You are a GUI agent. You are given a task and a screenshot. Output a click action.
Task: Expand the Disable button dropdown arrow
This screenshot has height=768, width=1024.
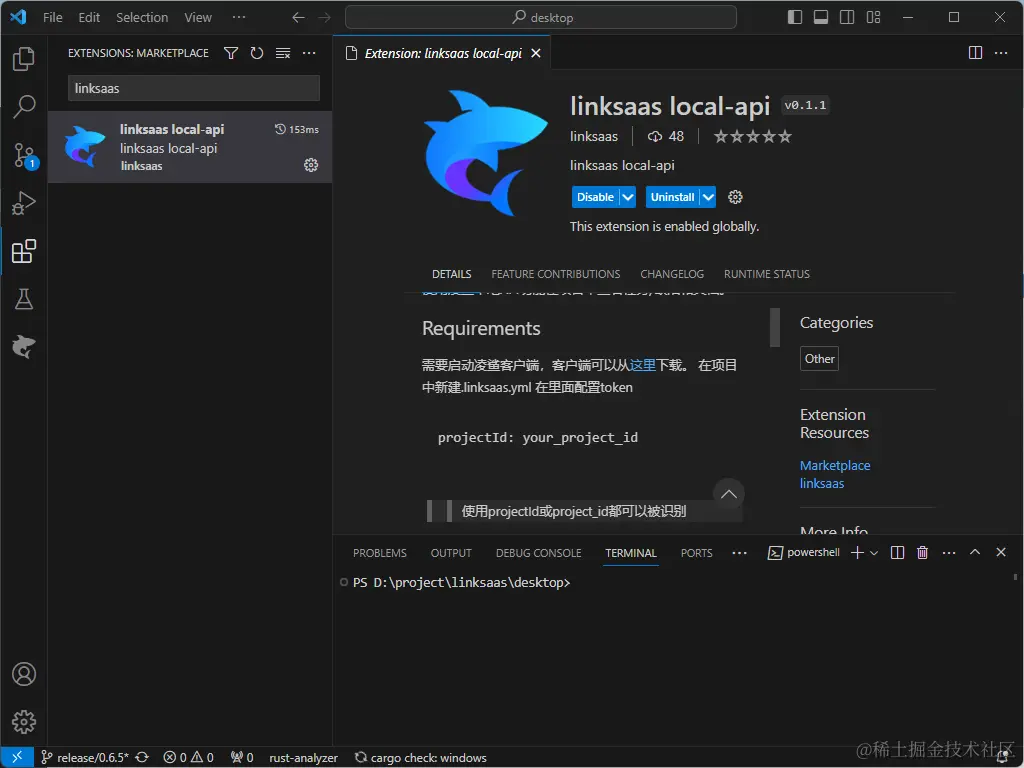coord(628,197)
